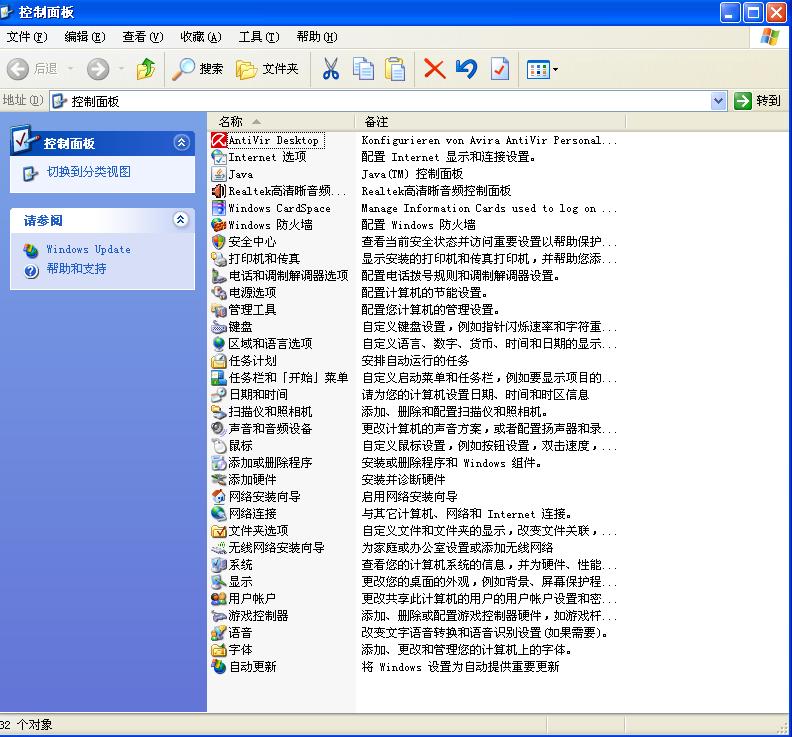This screenshot has width=792, height=737.
Task: Open the 帮助(H) menu
Action: [x=317, y=37]
